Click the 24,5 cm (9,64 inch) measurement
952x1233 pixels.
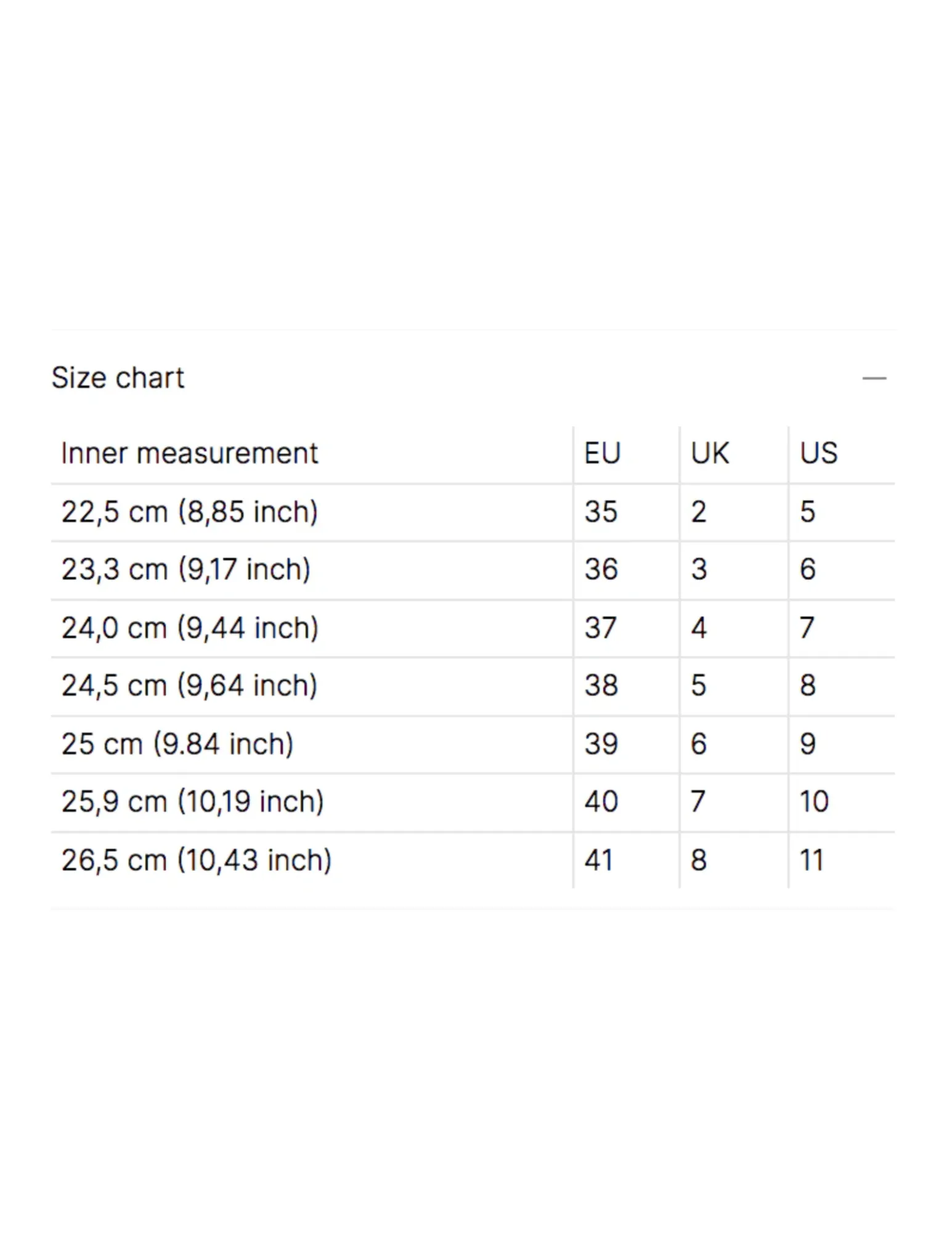(189, 686)
